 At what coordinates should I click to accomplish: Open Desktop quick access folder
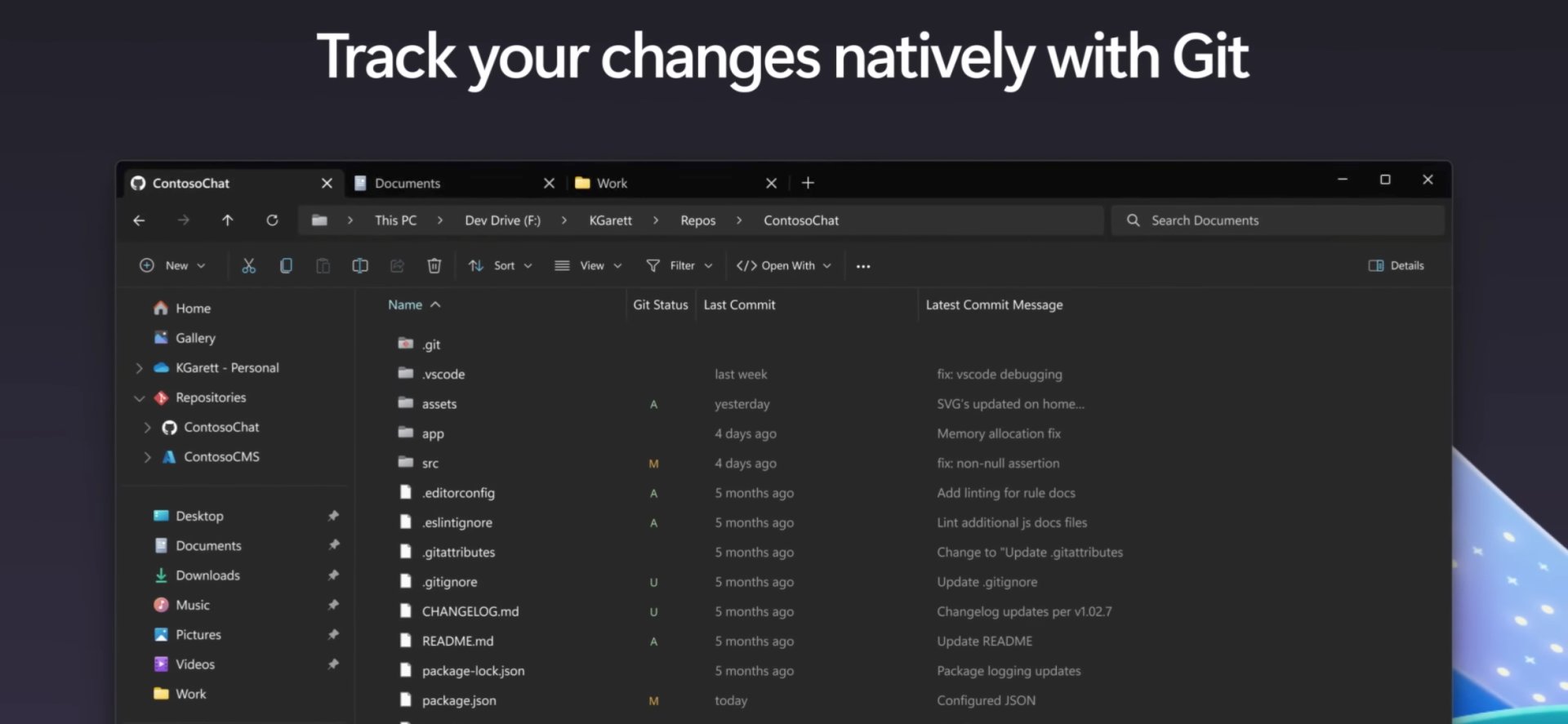pos(189,516)
